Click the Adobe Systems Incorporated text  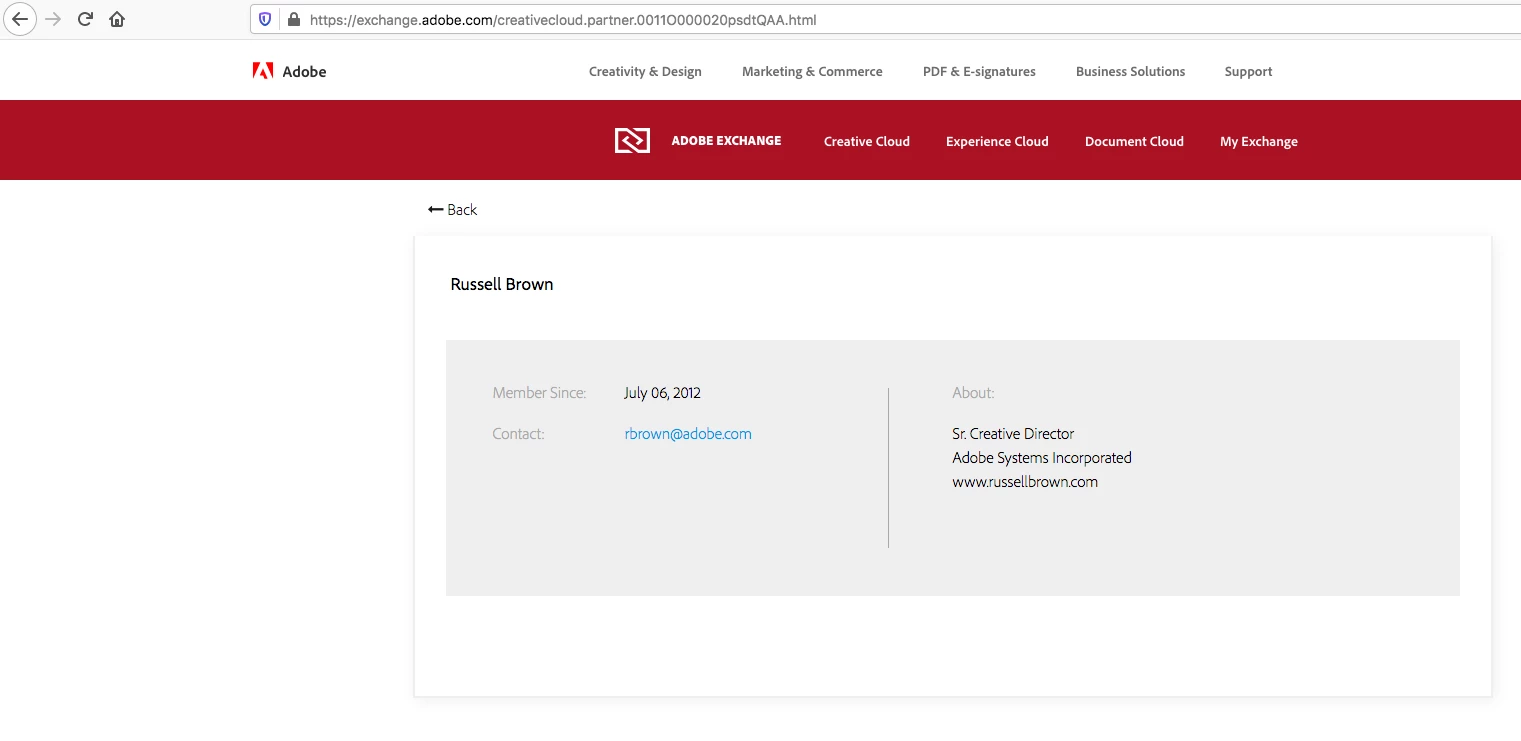tap(1042, 458)
